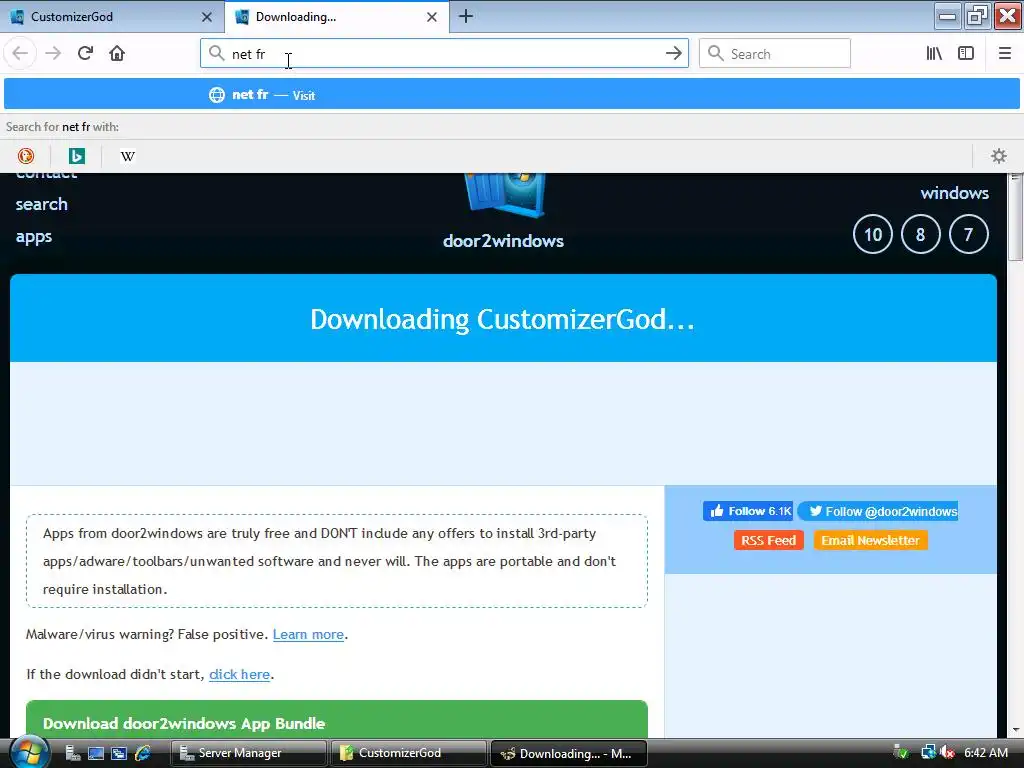Open a new tab with plus button
The image size is (1024, 768).
tap(466, 16)
